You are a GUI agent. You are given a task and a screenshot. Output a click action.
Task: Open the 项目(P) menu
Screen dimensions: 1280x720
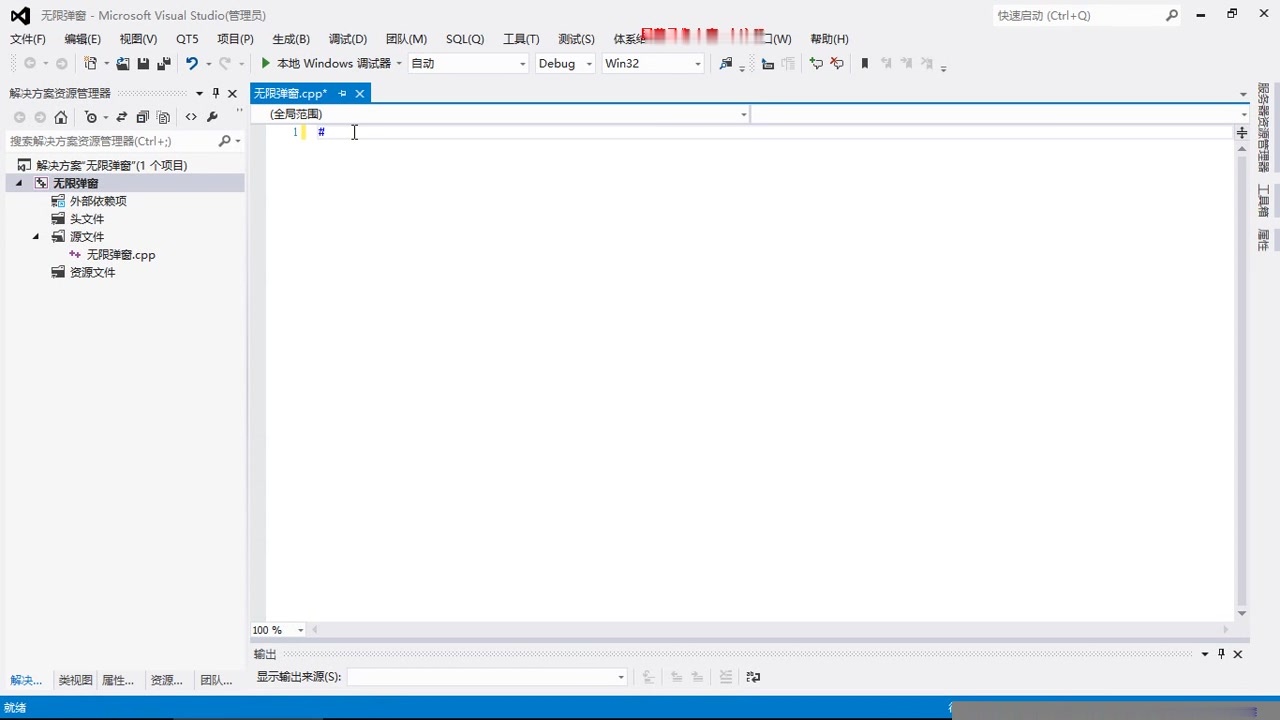235,38
